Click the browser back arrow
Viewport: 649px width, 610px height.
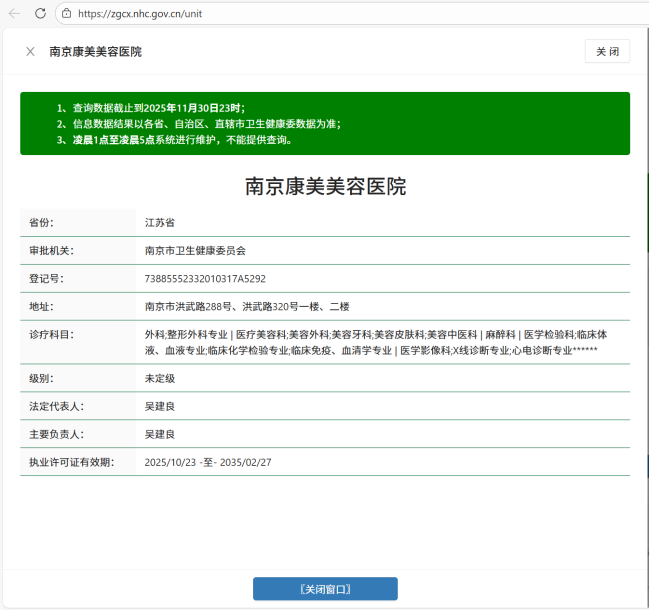click(x=14, y=13)
